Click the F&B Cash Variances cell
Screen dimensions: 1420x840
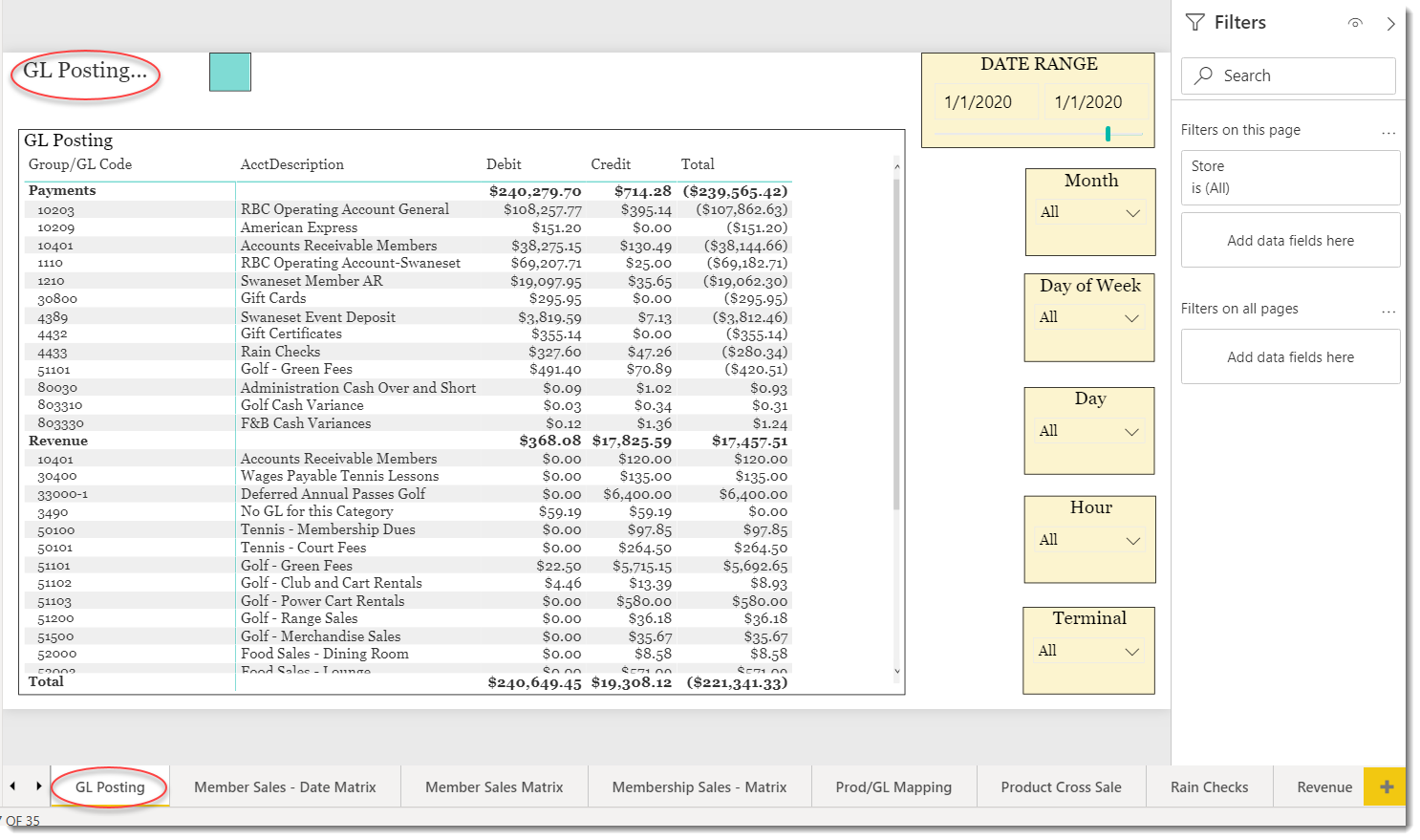coord(306,423)
